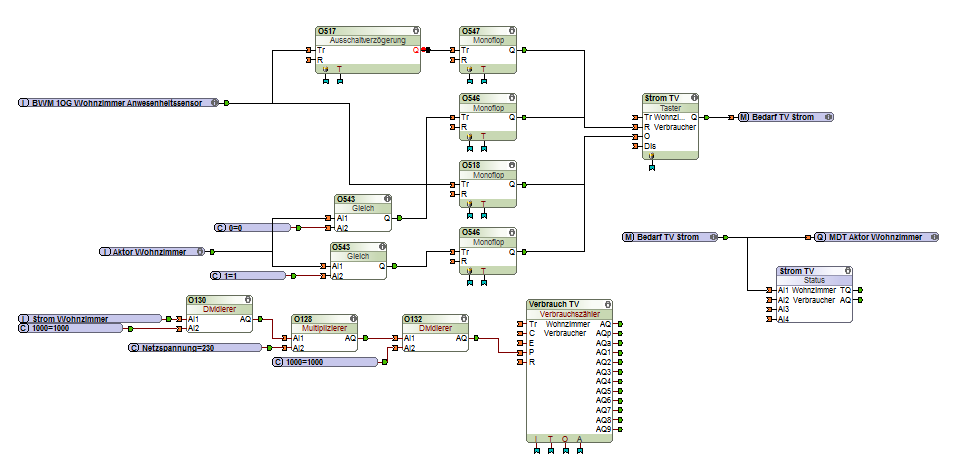Click info icon on MDT Aktor Wohnzimmer output
The width and height of the screenshot is (957, 463).
934,237
